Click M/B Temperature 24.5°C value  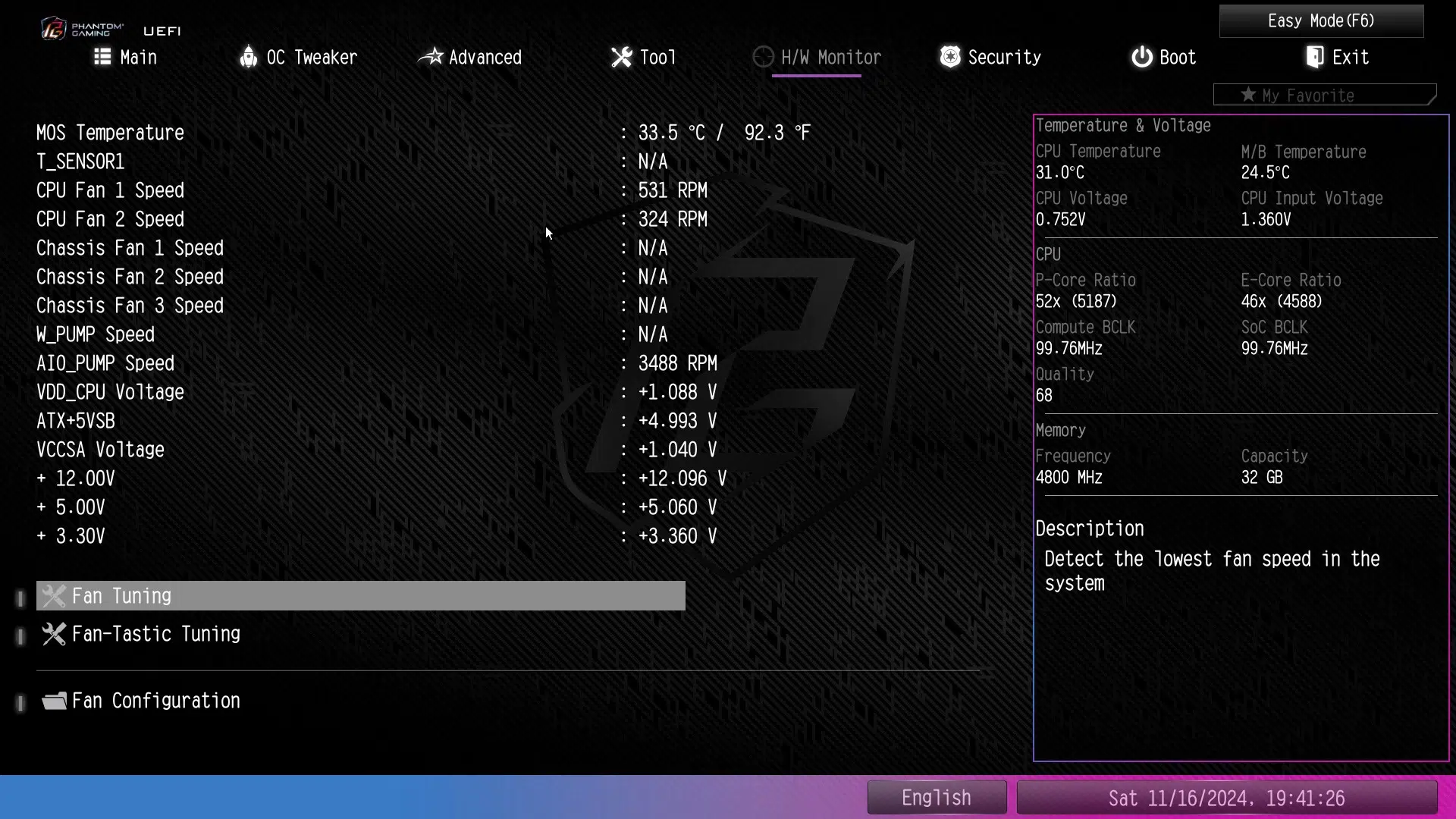point(1266,173)
